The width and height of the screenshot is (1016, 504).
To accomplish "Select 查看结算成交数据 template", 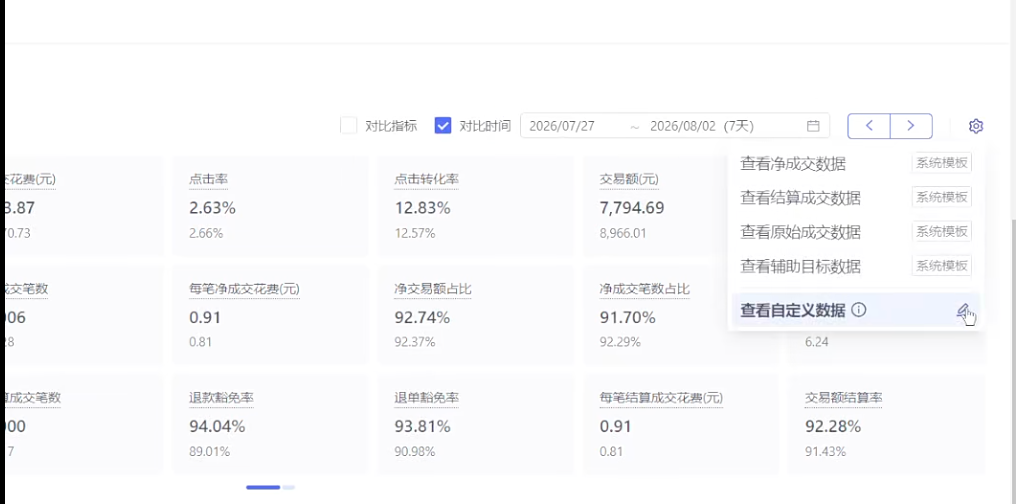I will click(855, 198).
